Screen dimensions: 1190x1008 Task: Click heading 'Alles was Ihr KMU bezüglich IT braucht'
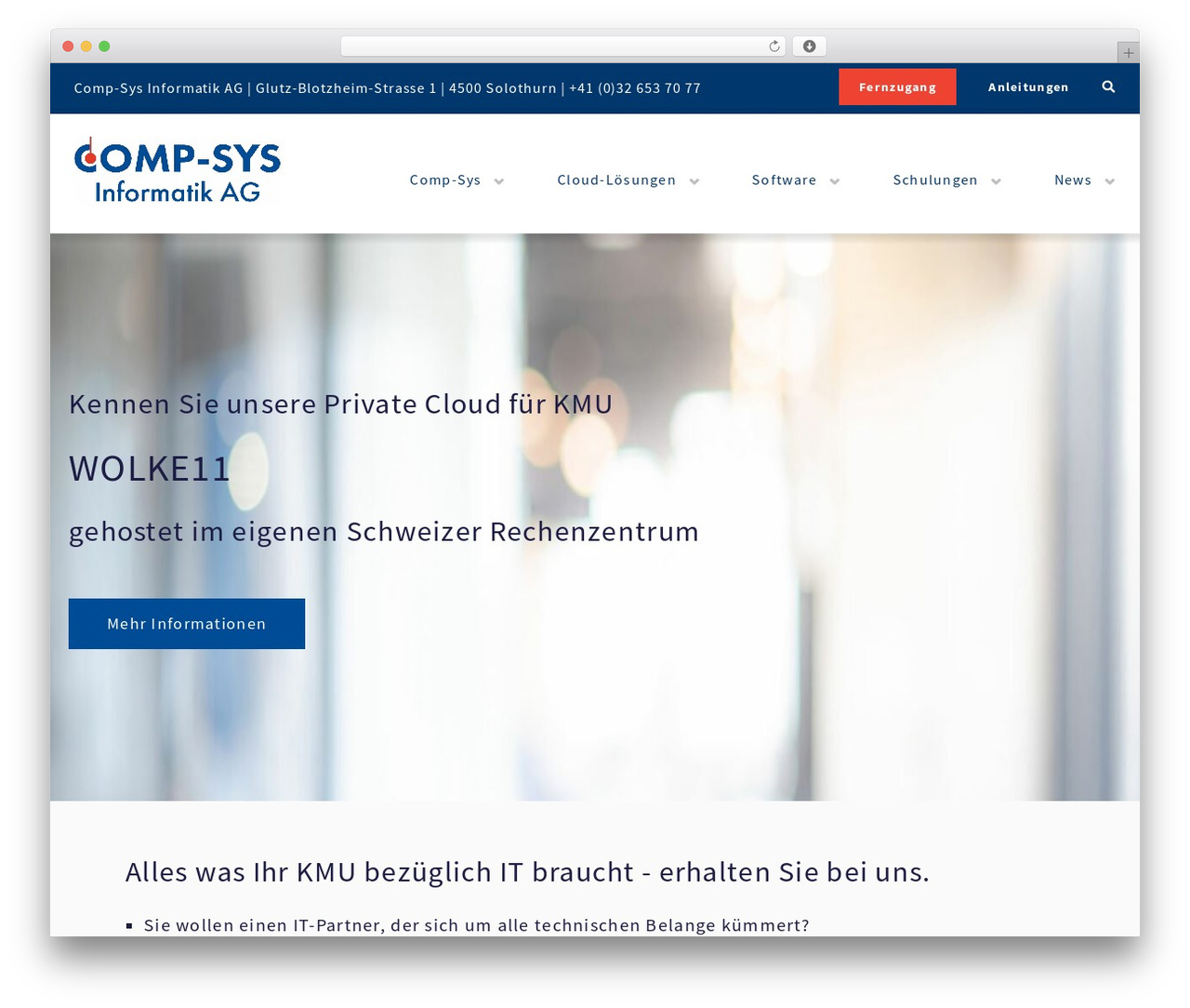[527, 872]
